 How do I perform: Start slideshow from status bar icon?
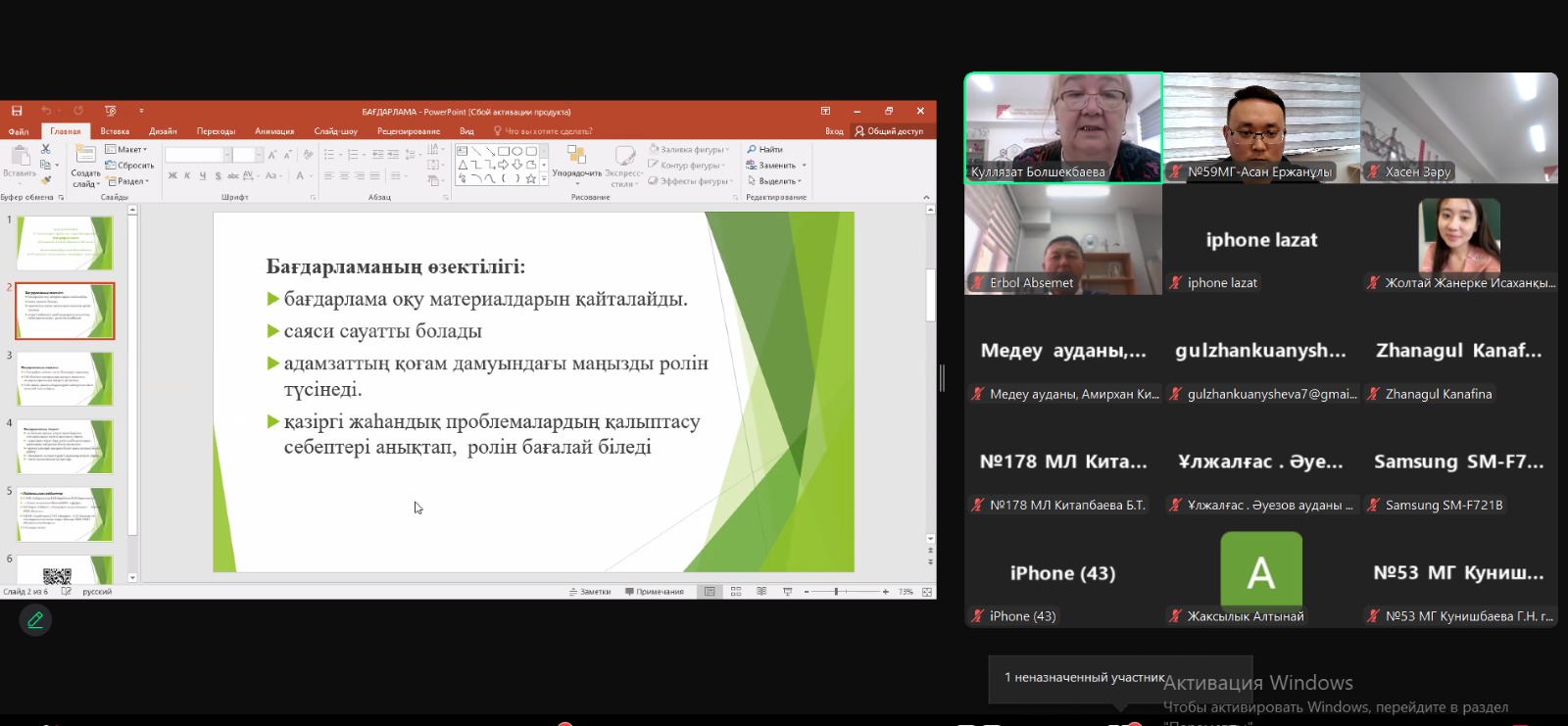pos(787,592)
